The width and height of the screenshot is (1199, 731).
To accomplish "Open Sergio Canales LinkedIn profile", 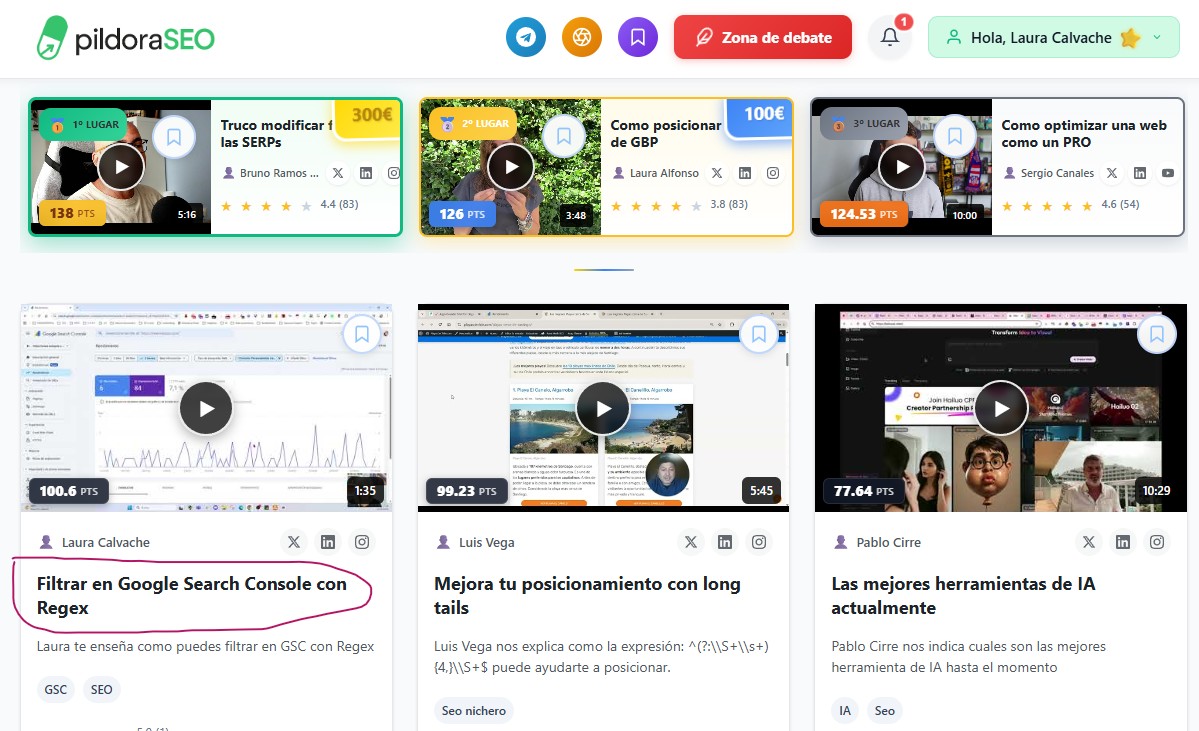I will 1140,173.
